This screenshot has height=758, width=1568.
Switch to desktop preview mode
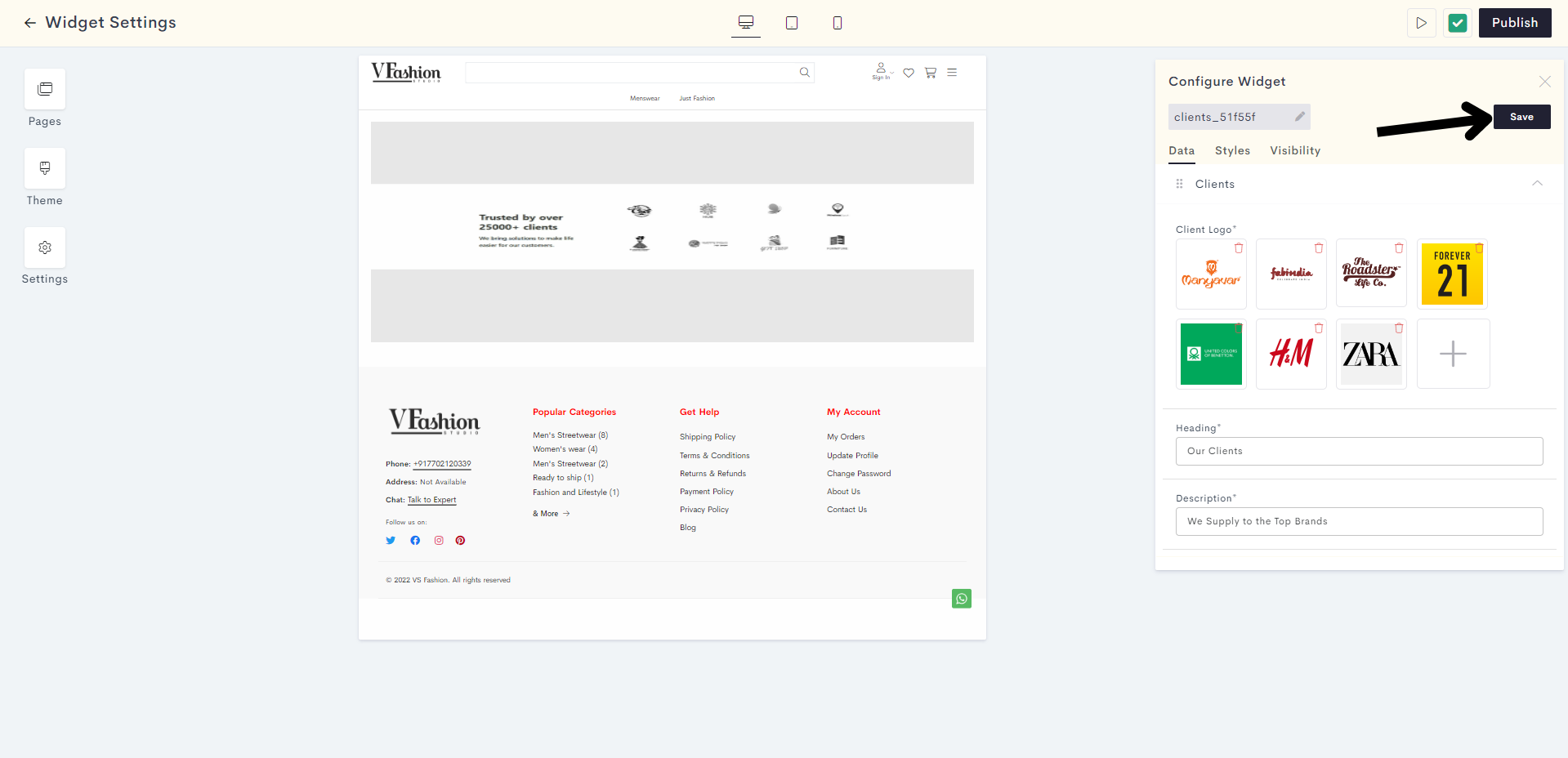coord(746,22)
